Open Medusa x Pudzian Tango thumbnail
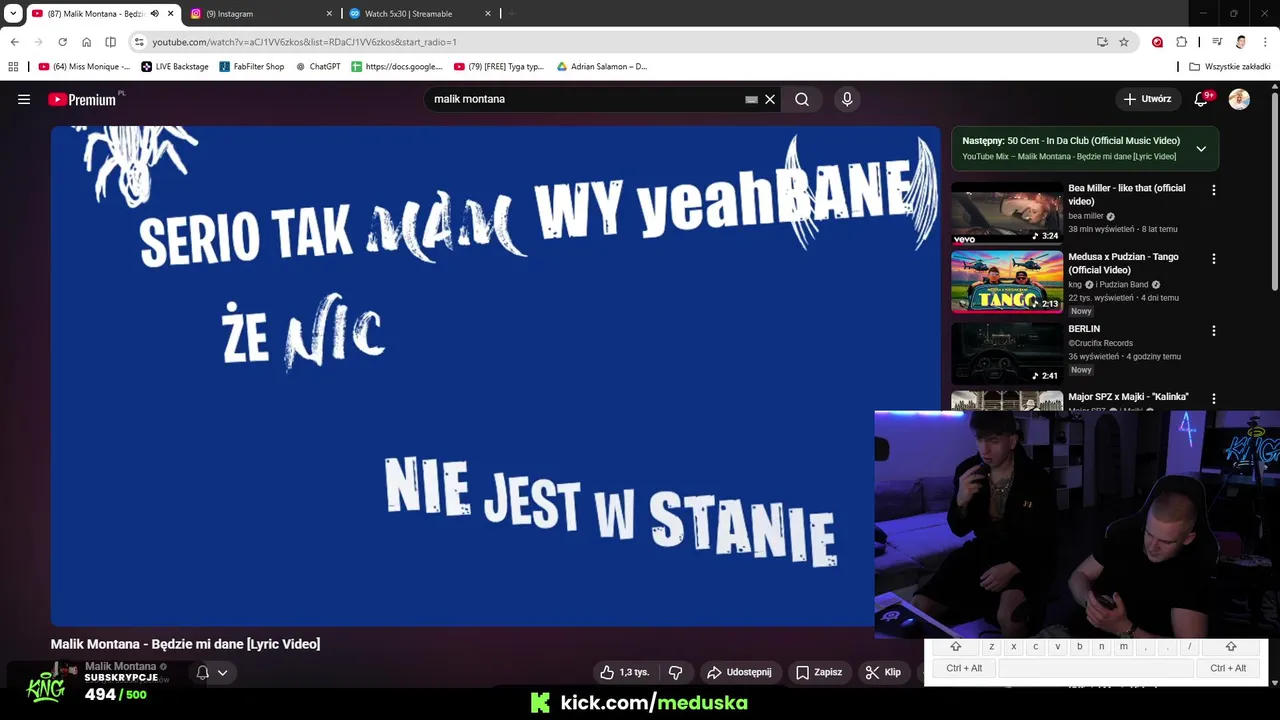1280x720 pixels. click(x=1007, y=281)
